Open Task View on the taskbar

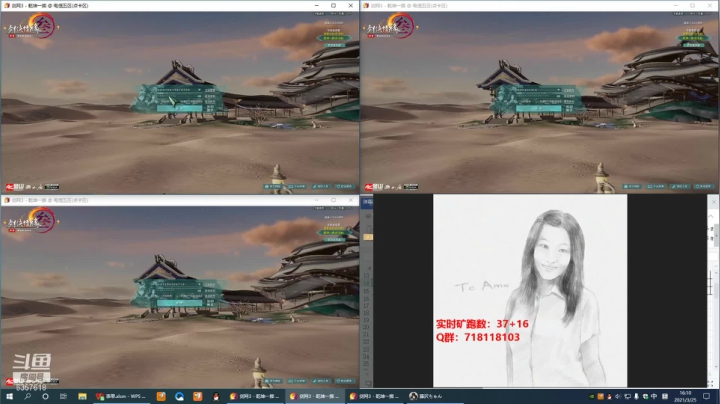point(63,396)
